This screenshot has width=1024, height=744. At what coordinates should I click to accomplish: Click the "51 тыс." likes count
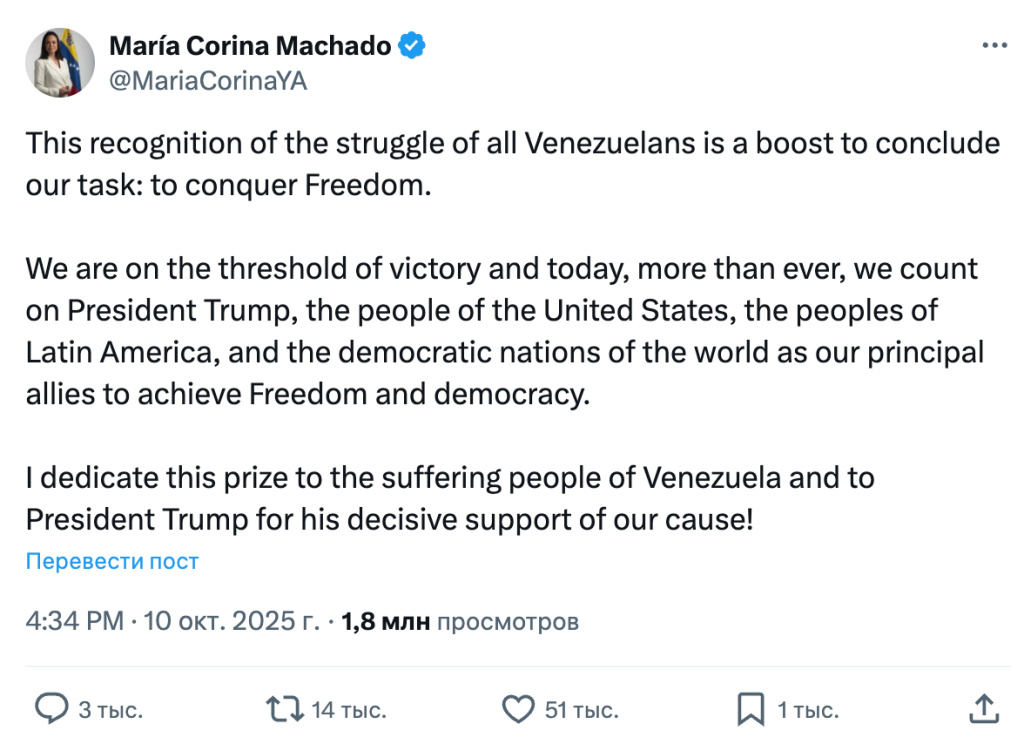click(581, 710)
